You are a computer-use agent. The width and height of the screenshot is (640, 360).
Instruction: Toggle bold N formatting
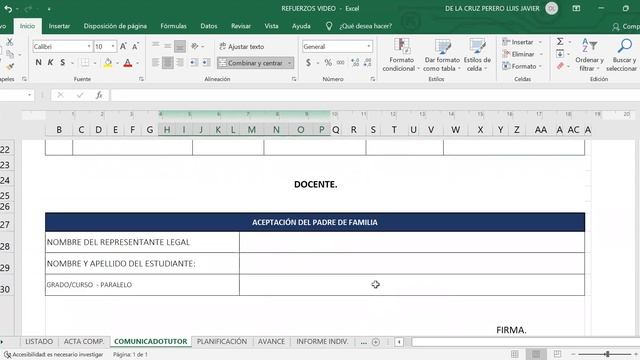[x=38, y=62]
